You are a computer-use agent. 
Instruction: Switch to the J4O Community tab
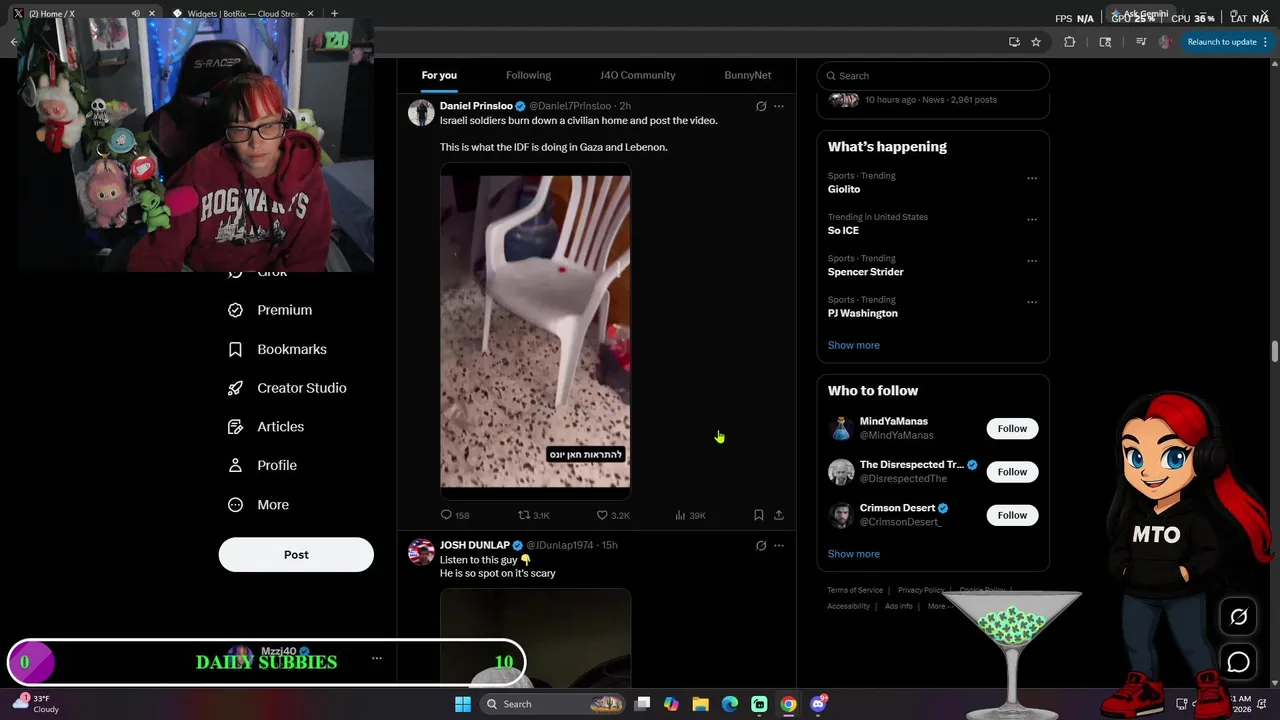tap(637, 75)
